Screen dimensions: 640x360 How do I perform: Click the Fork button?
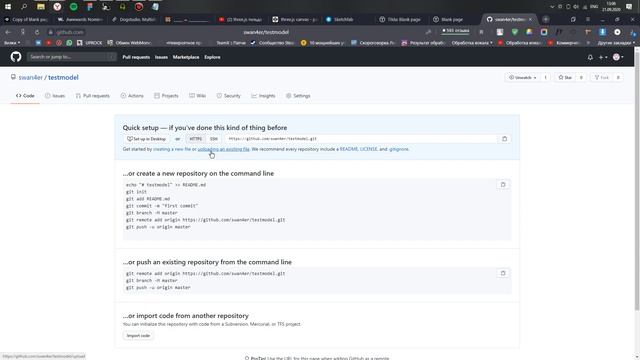tap(602, 78)
